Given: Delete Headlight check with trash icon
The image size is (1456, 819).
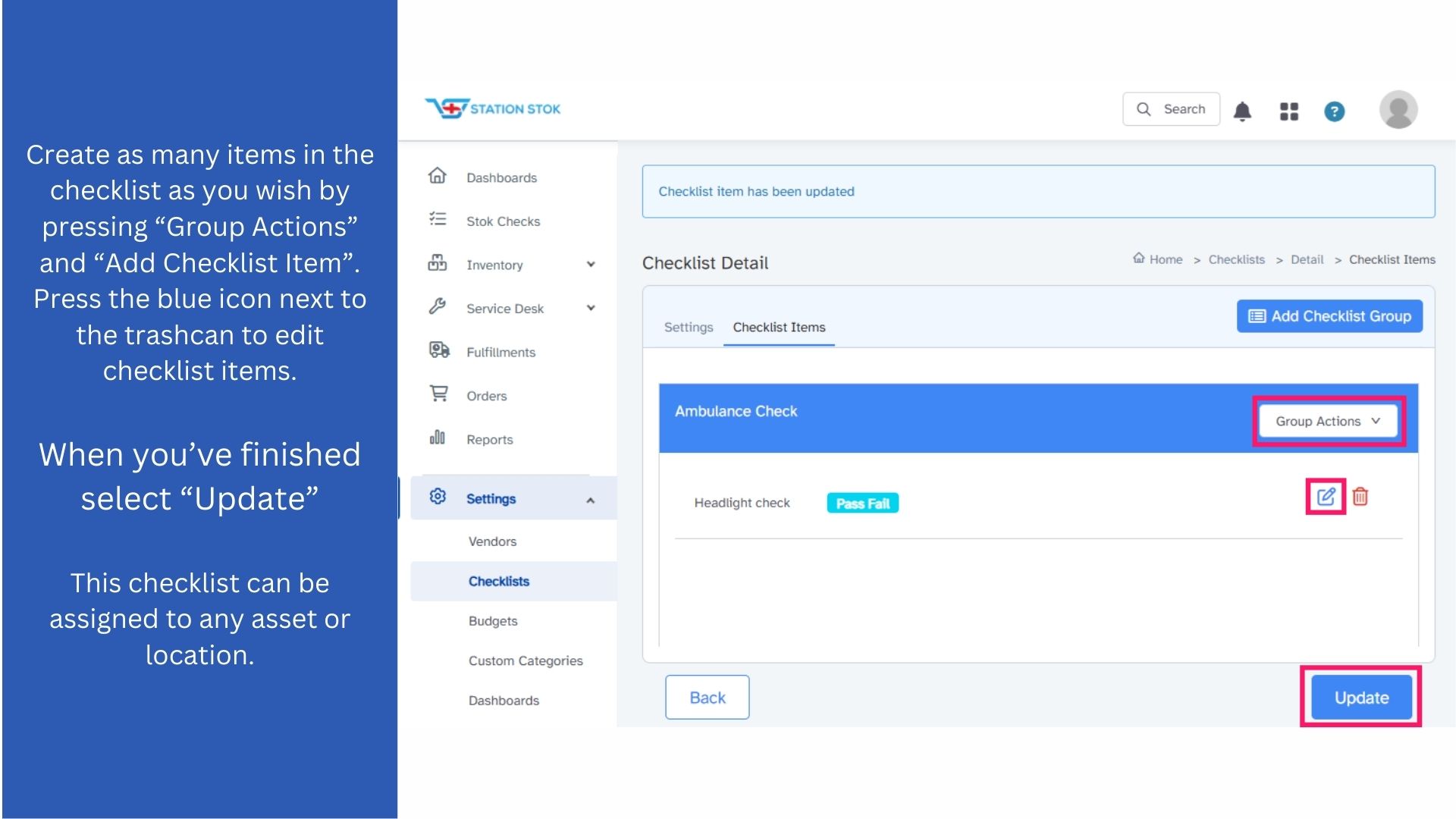Looking at the screenshot, I should [1360, 497].
